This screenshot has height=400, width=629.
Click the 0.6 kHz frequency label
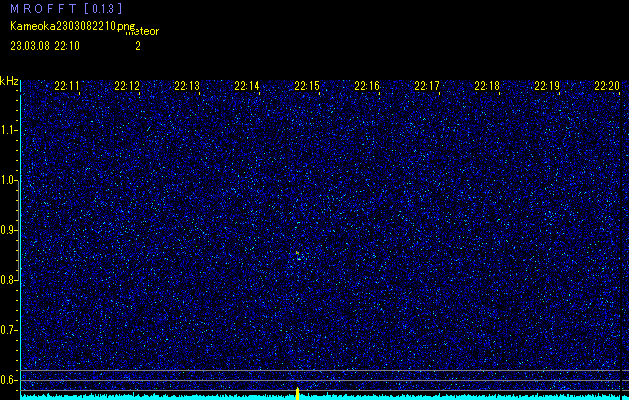(x=9, y=380)
